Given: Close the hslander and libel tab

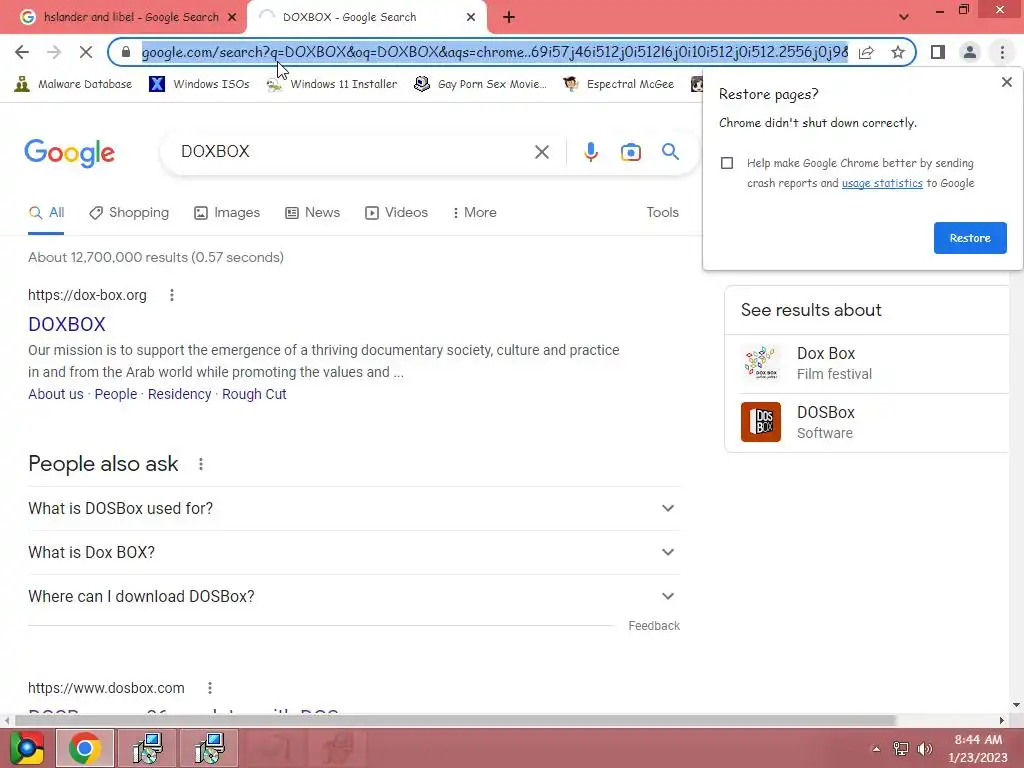Looking at the screenshot, I should 232,17.
